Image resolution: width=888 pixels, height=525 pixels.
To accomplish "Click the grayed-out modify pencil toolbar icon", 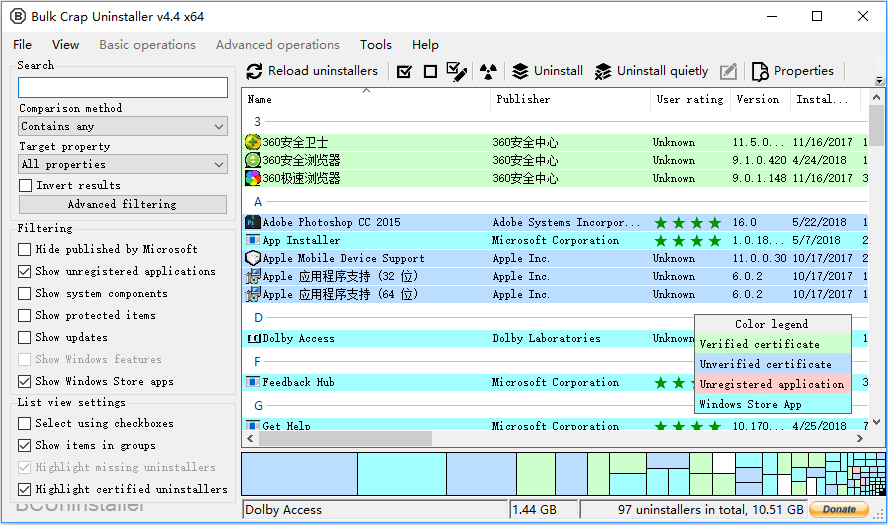I will (x=728, y=71).
